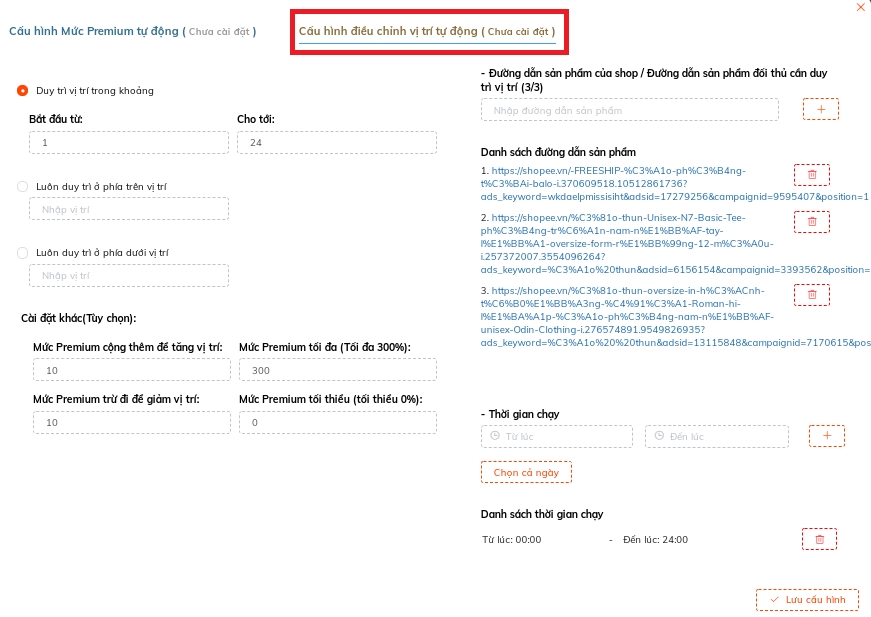
Task: Delete the 00:00 to 24:00 run time
Action: point(819,539)
